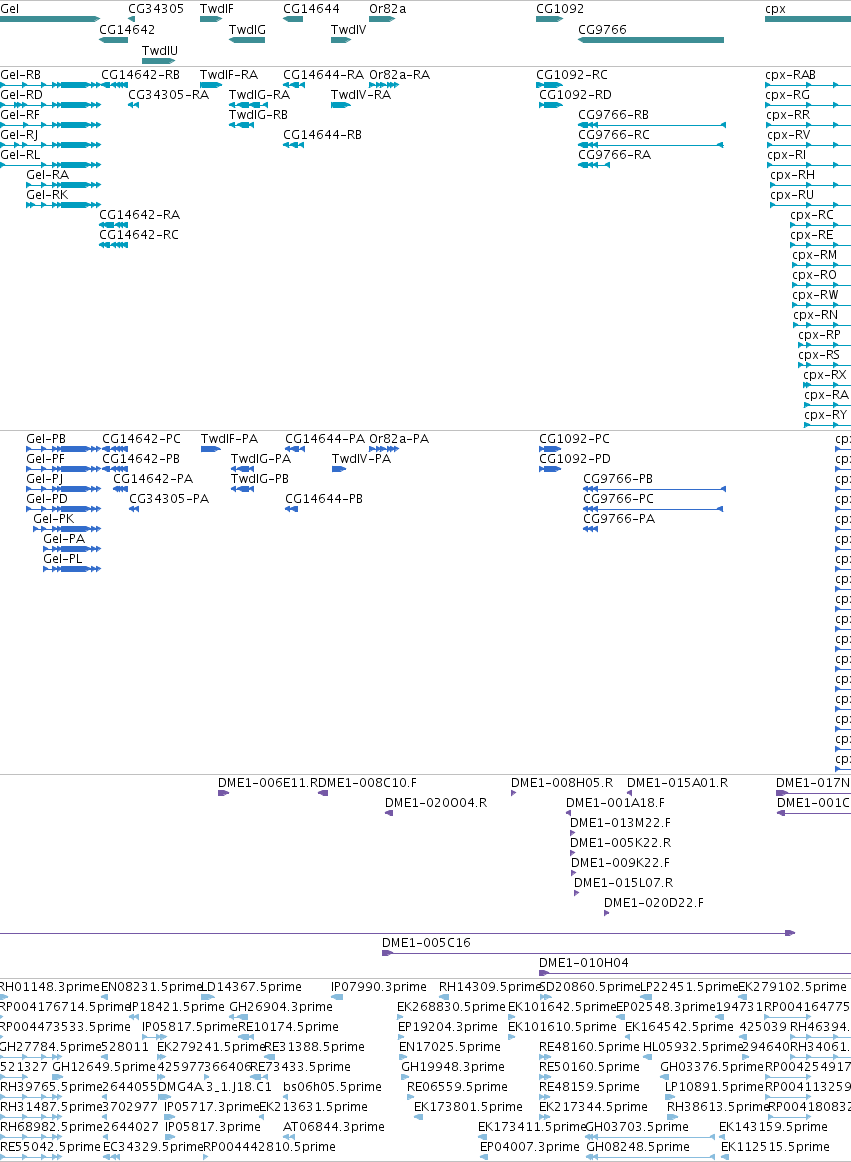
Task: Click the DME1-010H04 BAC label
Action: click(x=583, y=963)
